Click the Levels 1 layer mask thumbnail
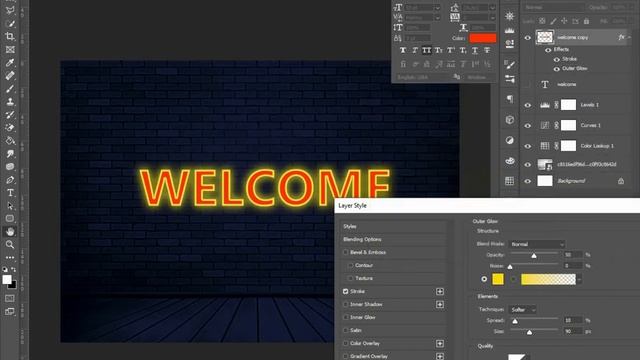The image size is (640, 360). pyautogui.click(x=568, y=105)
